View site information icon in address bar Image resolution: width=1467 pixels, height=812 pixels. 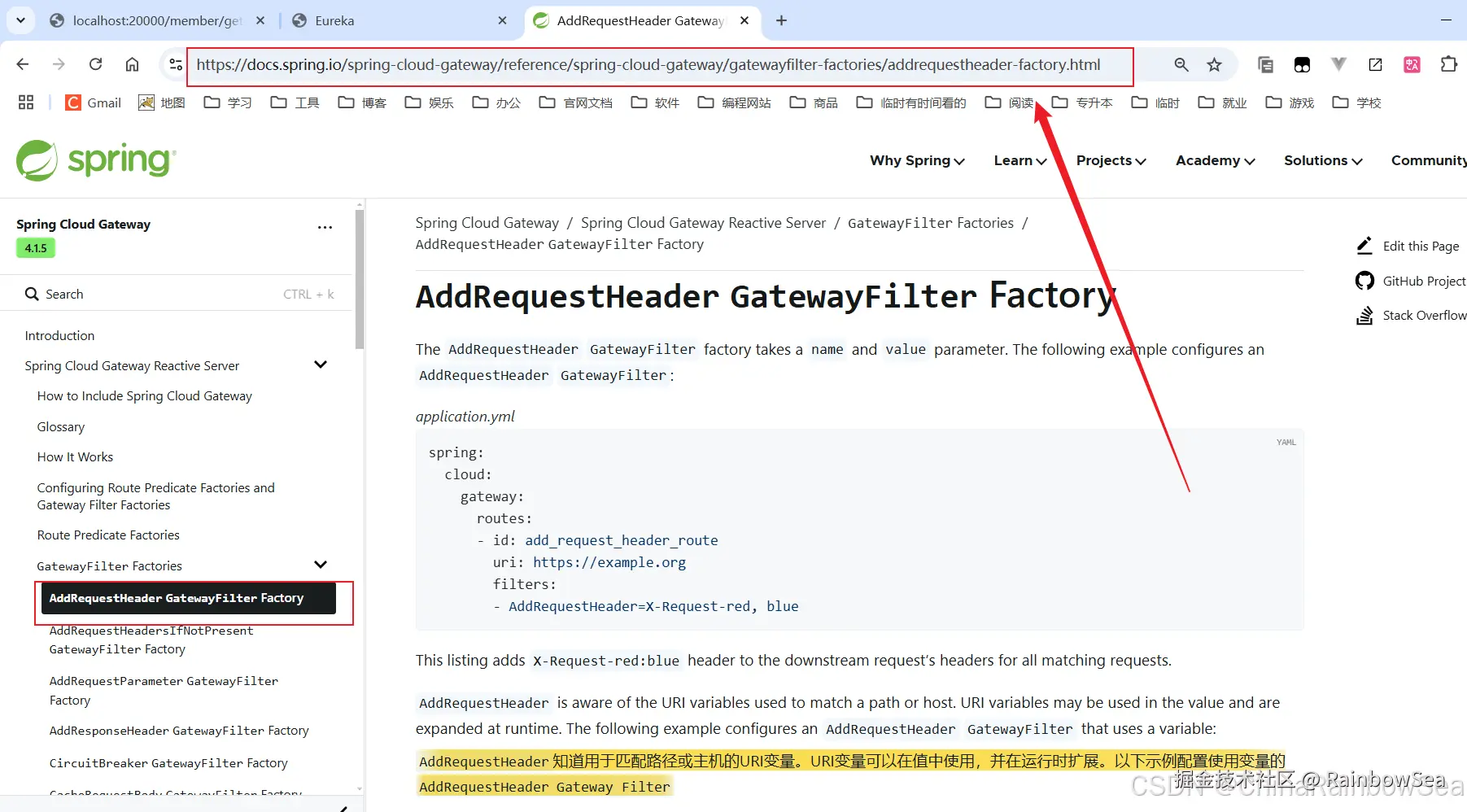click(x=175, y=64)
